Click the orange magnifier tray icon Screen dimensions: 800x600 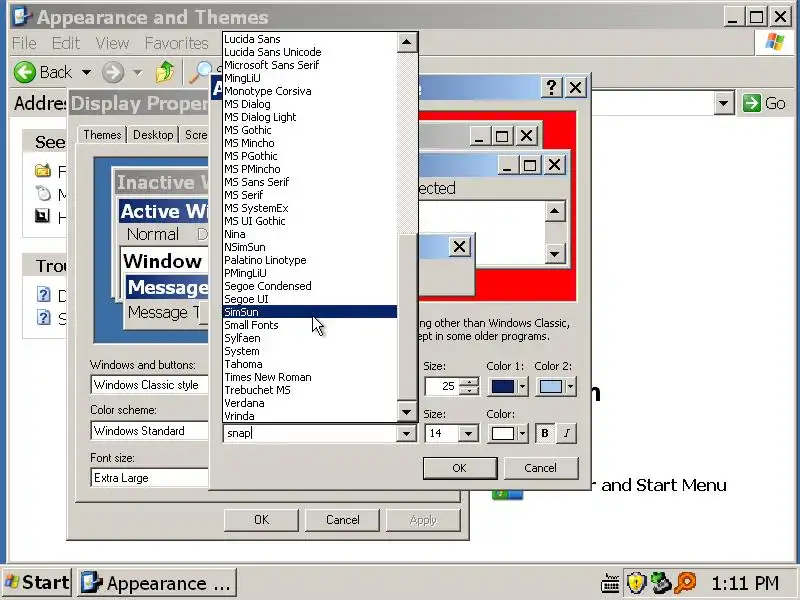point(686,583)
